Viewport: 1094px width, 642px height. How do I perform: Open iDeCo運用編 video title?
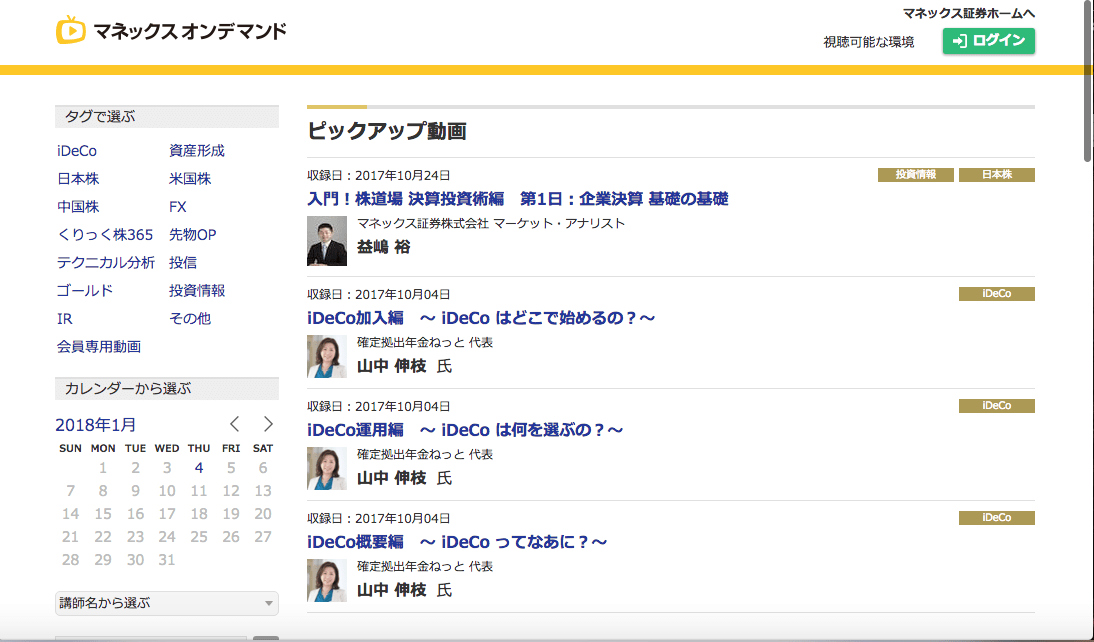tap(465, 430)
